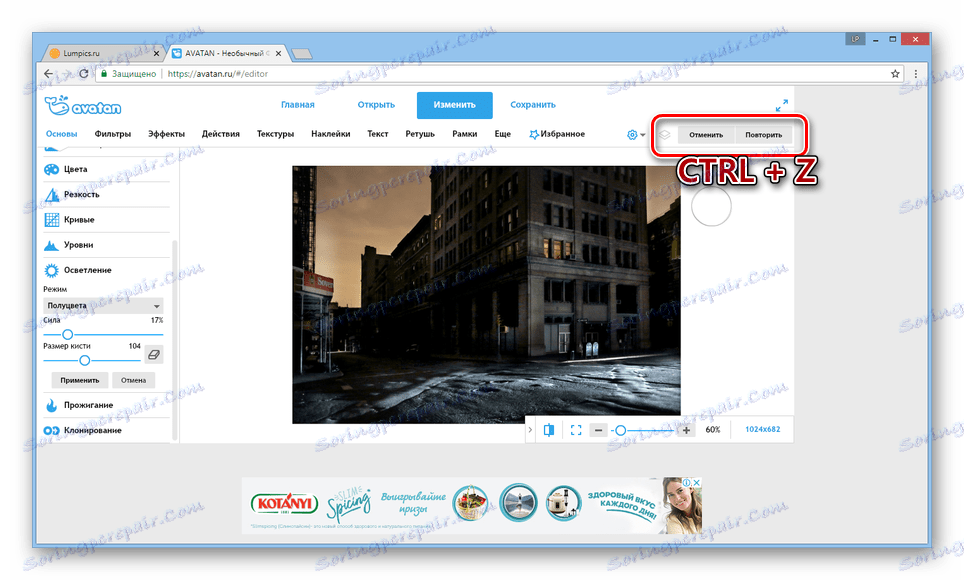The height and width of the screenshot is (580, 964).
Task: Open the Кривые curves icon
Action: (52, 220)
